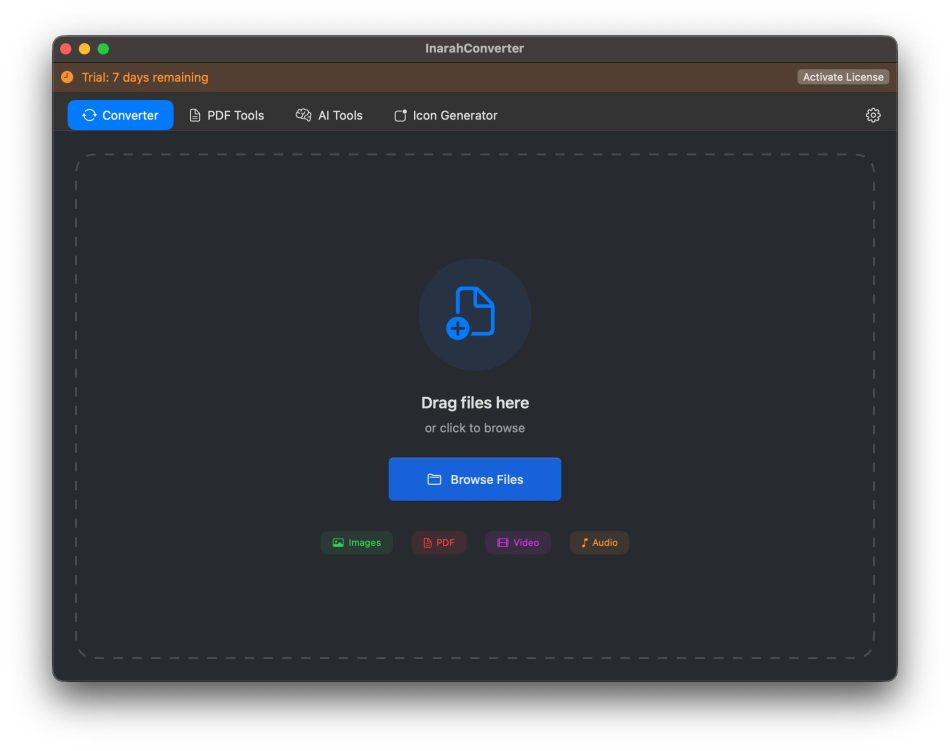The height and width of the screenshot is (751, 950).
Task: Open the settings gear icon
Action: (x=872, y=115)
